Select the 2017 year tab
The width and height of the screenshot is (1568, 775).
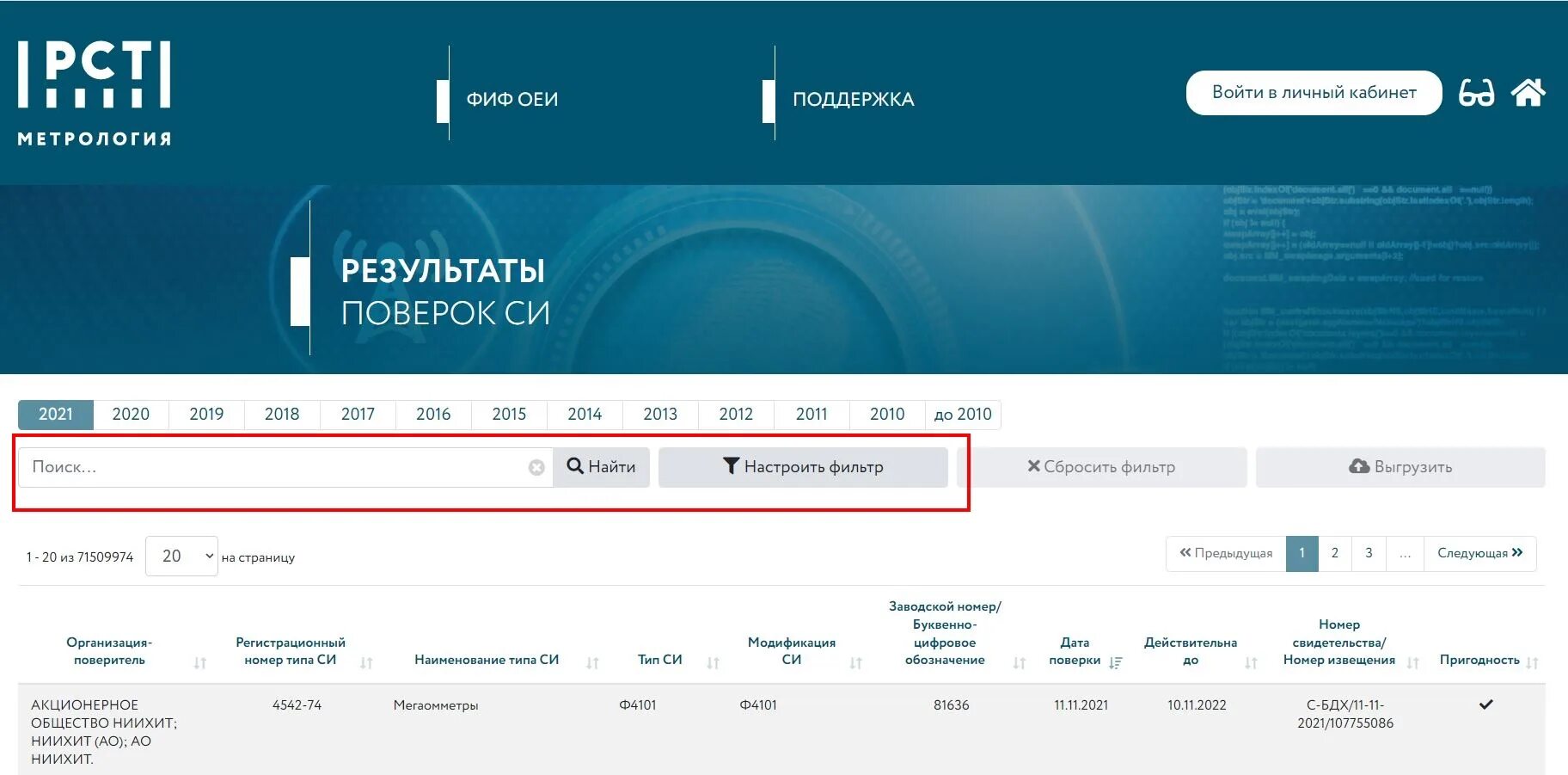pyautogui.click(x=358, y=414)
